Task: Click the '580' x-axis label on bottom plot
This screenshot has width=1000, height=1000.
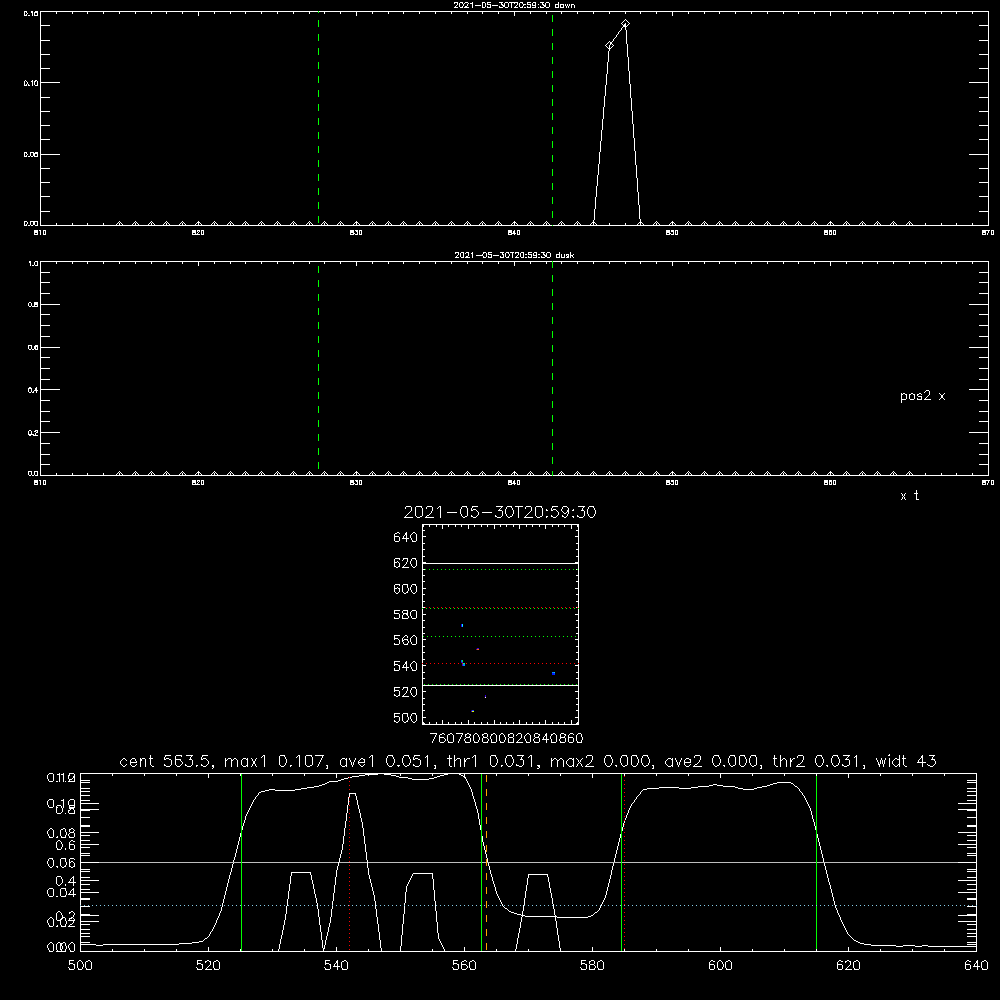Action: click(x=592, y=966)
